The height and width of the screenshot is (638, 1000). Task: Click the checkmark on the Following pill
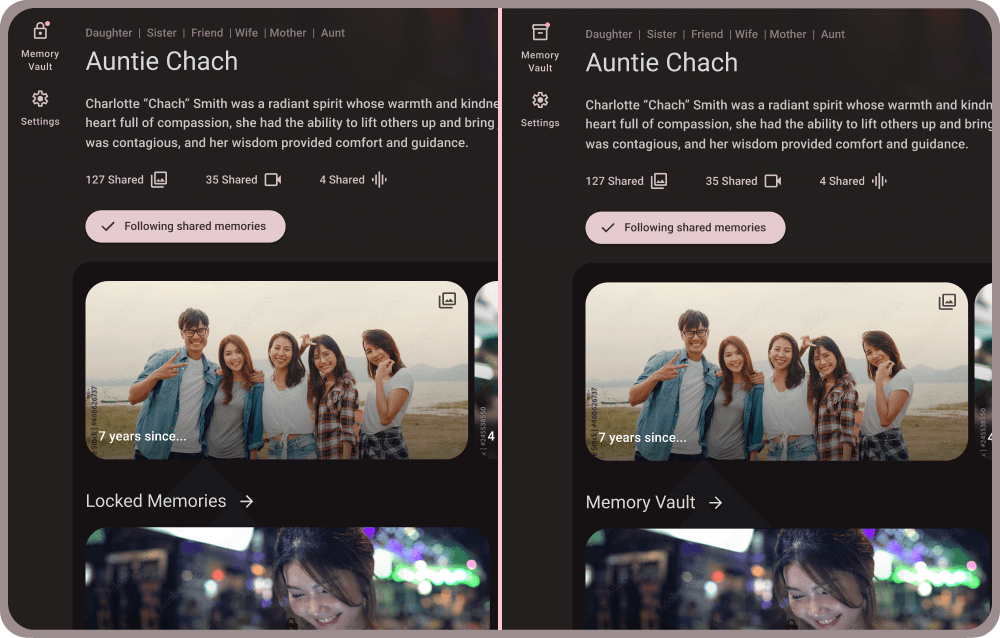[x=108, y=226]
